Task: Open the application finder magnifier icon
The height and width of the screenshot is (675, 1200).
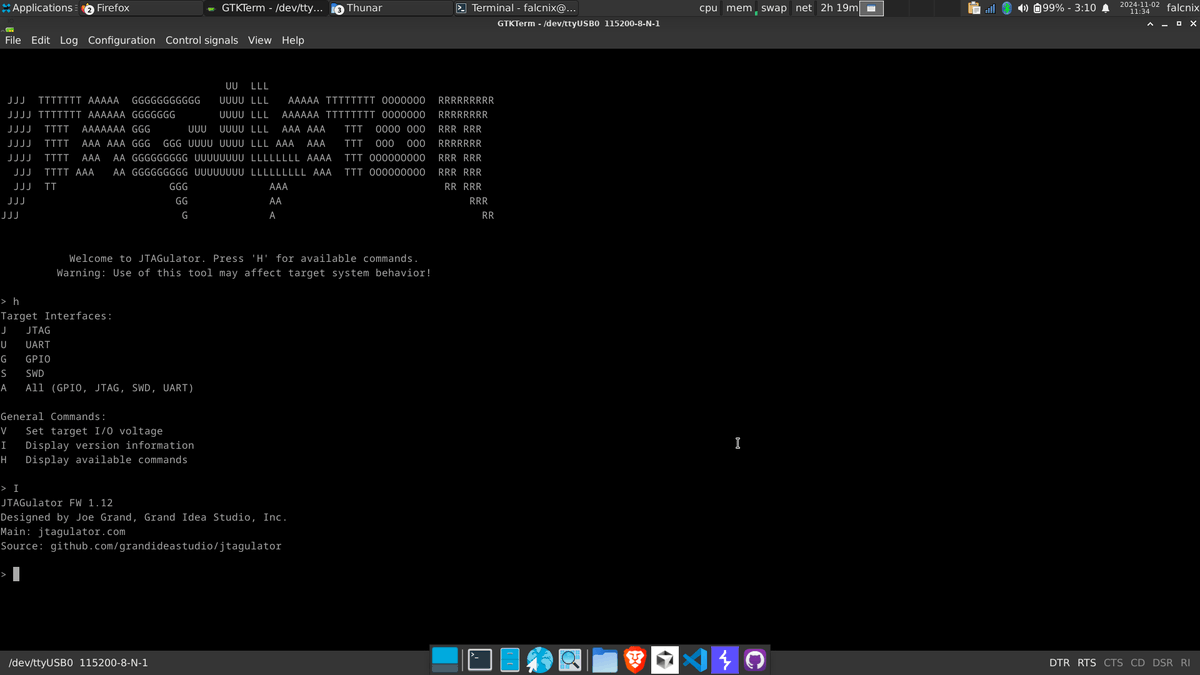Action: point(570,659)
